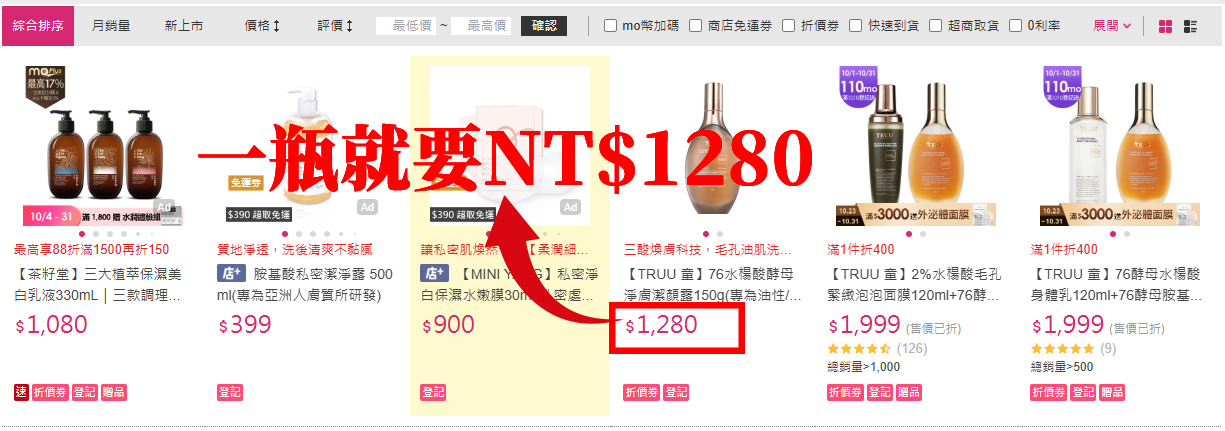Viewport: 1225px width, 431px height.
Task: Click 折價券 tag under the $1,280 product
Action: pyautogui.click(x=642, y=392)
